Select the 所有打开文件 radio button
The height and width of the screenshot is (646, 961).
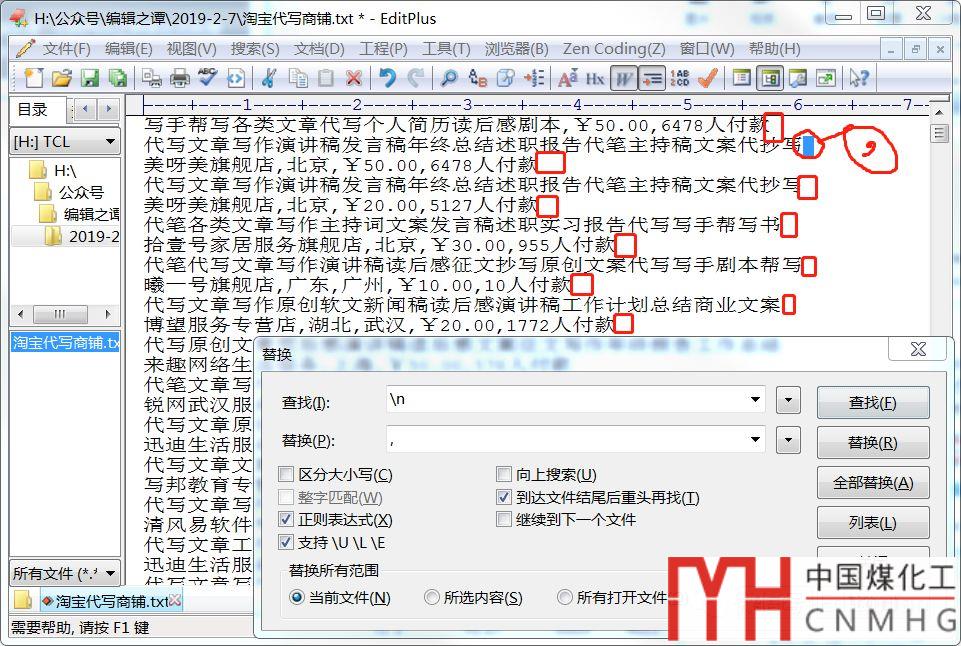pyautogui.click(x=564, y=597)
